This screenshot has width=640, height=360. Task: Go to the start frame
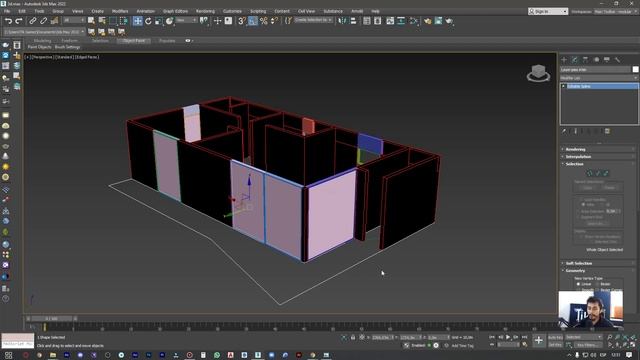click(492, 337)
